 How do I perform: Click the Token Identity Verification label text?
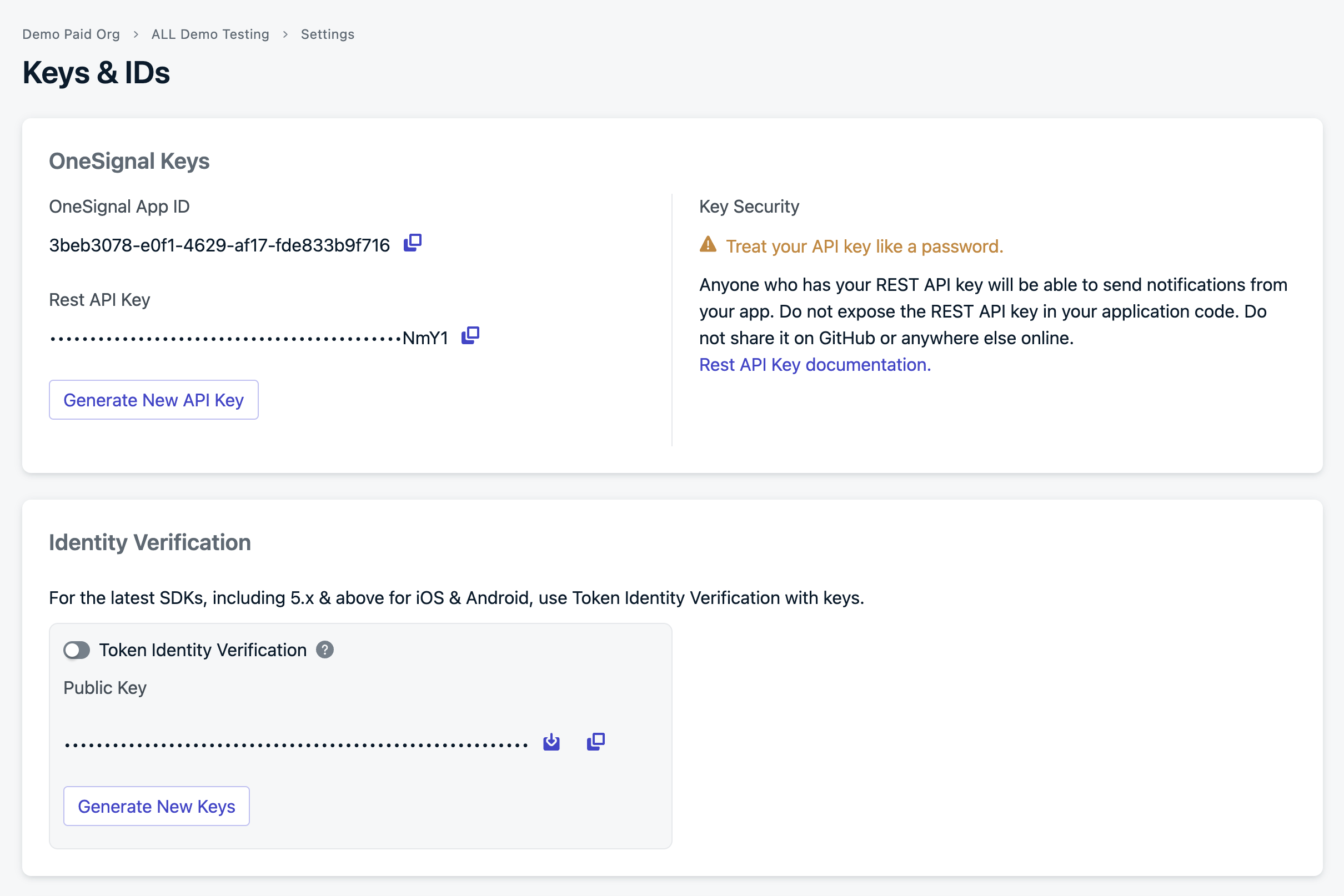pyautogui.click(x=203, y=650)
